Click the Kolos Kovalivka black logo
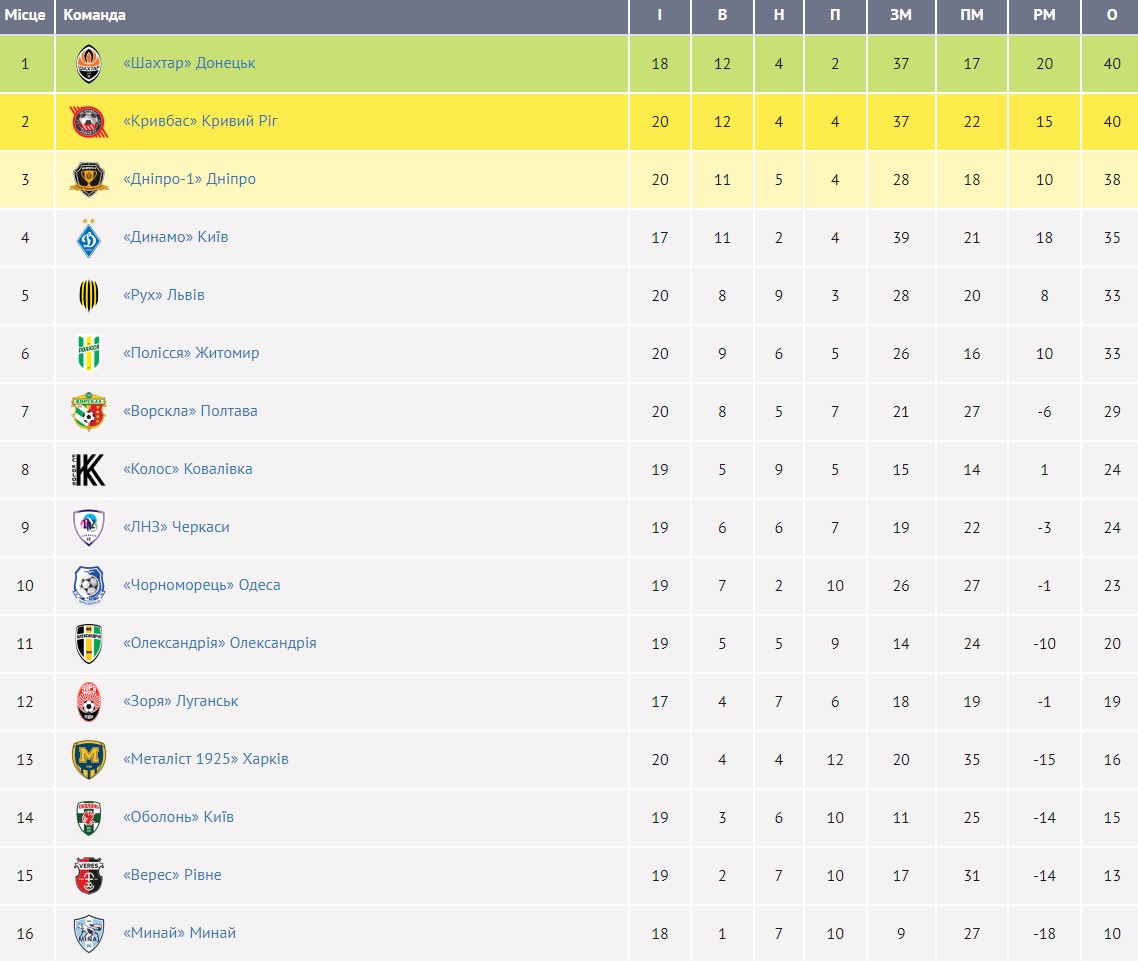 pos(89,470)
